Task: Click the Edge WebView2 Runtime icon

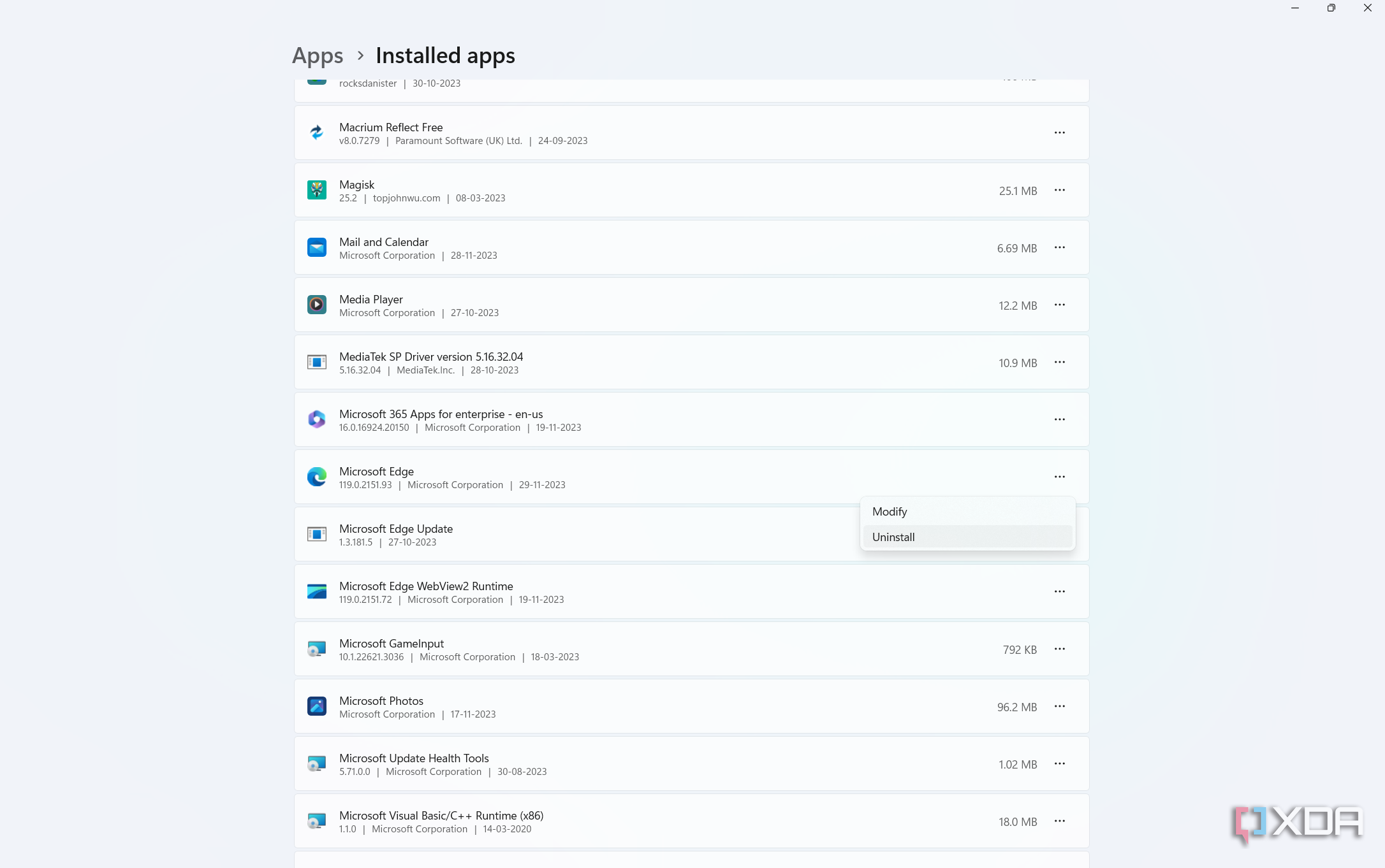Action: (x=317, y=591)
